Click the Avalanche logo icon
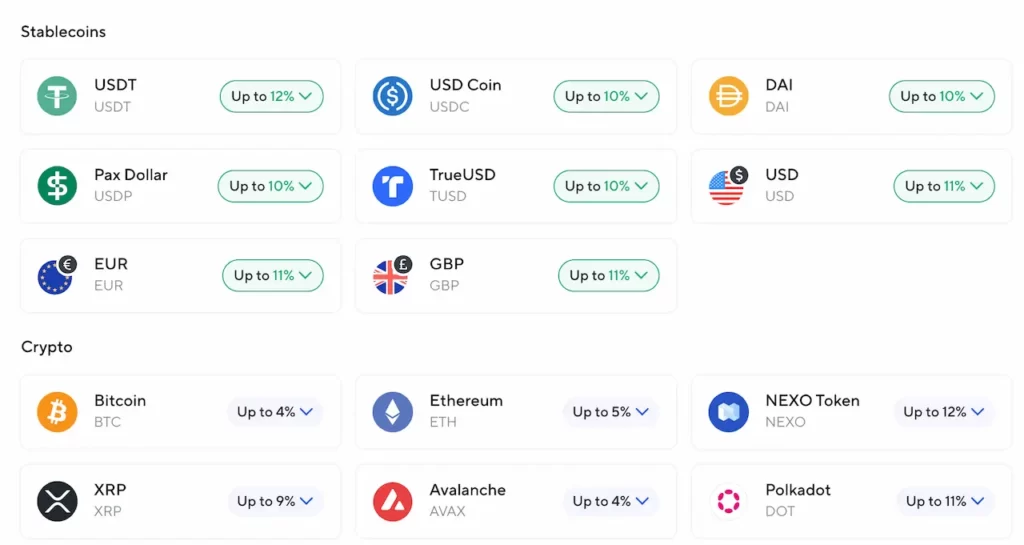Screen dimensions: 1024x545 pos(392,501)
